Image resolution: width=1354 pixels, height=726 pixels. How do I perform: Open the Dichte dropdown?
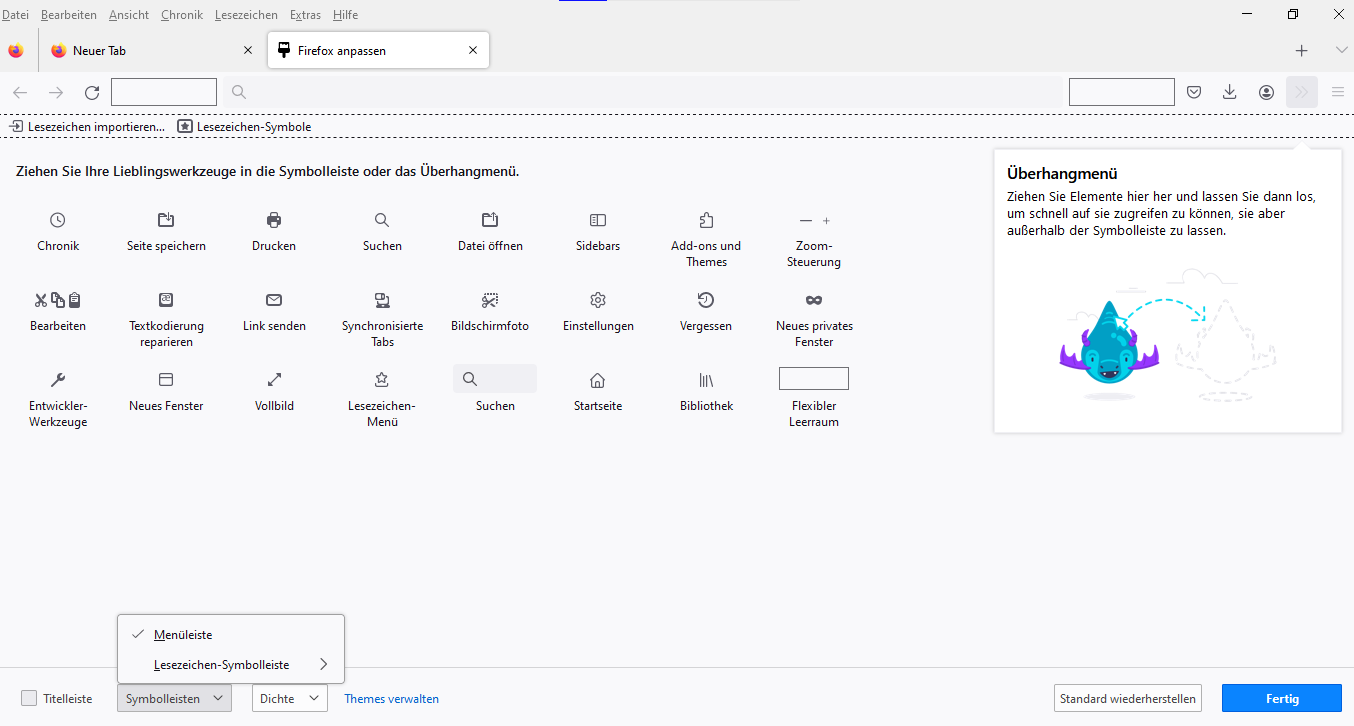click(x=289, y=698)
